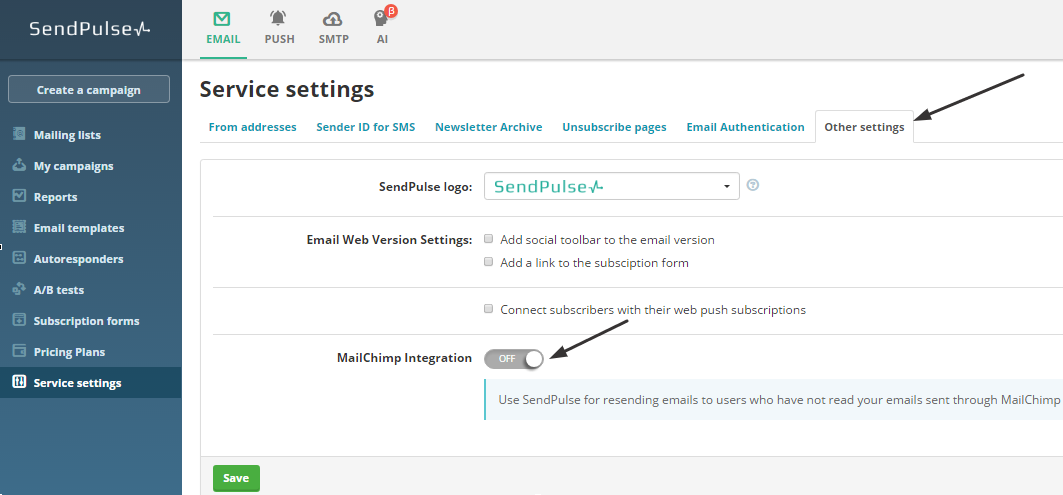Click the SendPulse logo in header
1063x495 pixels.
(90, 29)
